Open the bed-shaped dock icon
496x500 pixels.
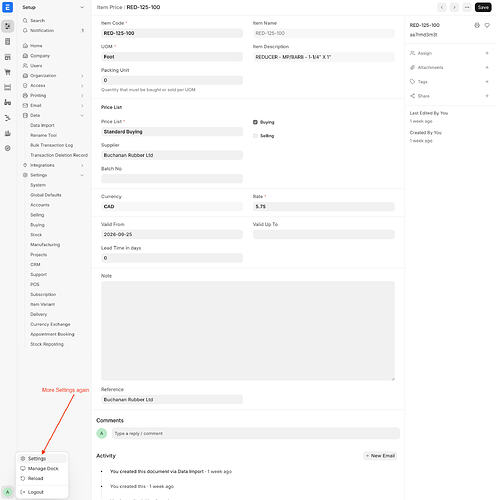click(7, 87)
